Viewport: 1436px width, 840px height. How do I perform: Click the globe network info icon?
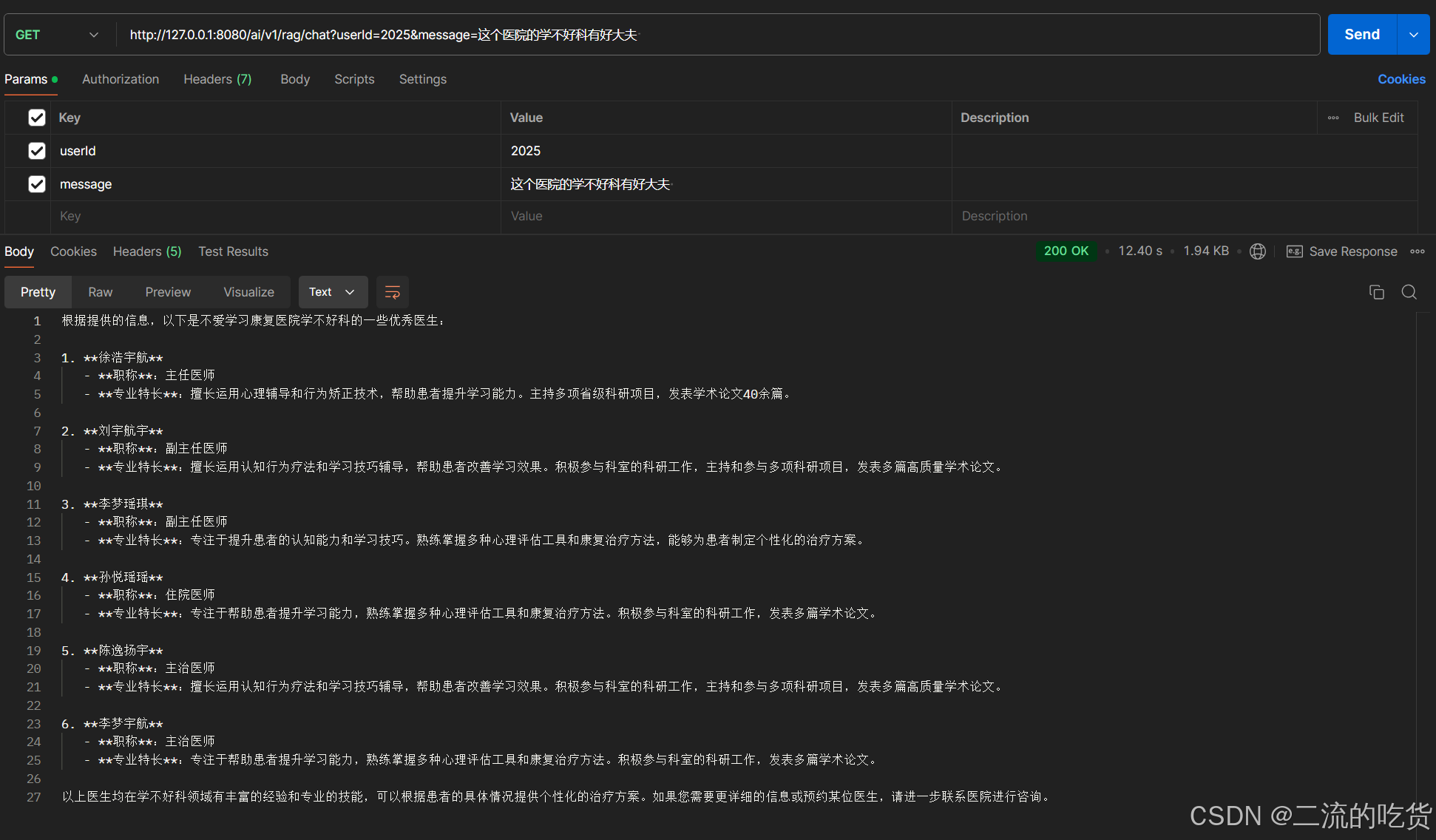tap(1257, 251)
